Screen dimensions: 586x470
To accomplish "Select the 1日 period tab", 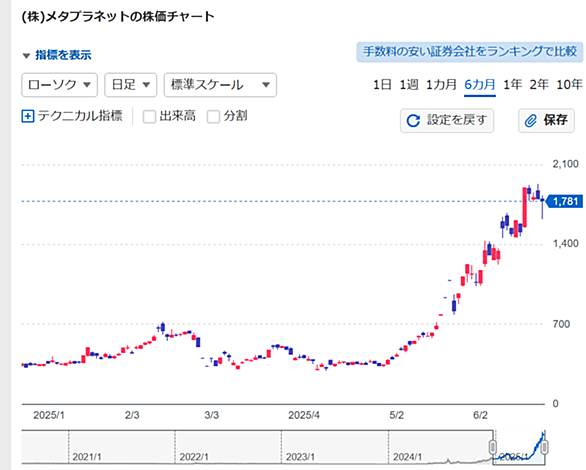I will (382, 85).
